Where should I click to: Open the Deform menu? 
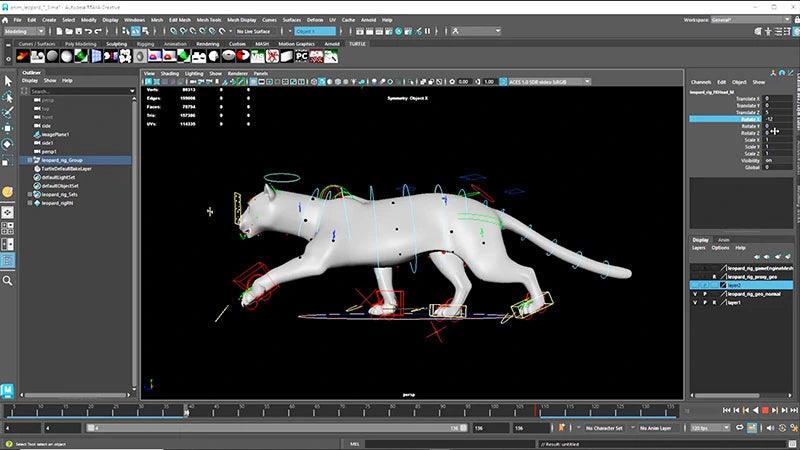tap(314, 19)
